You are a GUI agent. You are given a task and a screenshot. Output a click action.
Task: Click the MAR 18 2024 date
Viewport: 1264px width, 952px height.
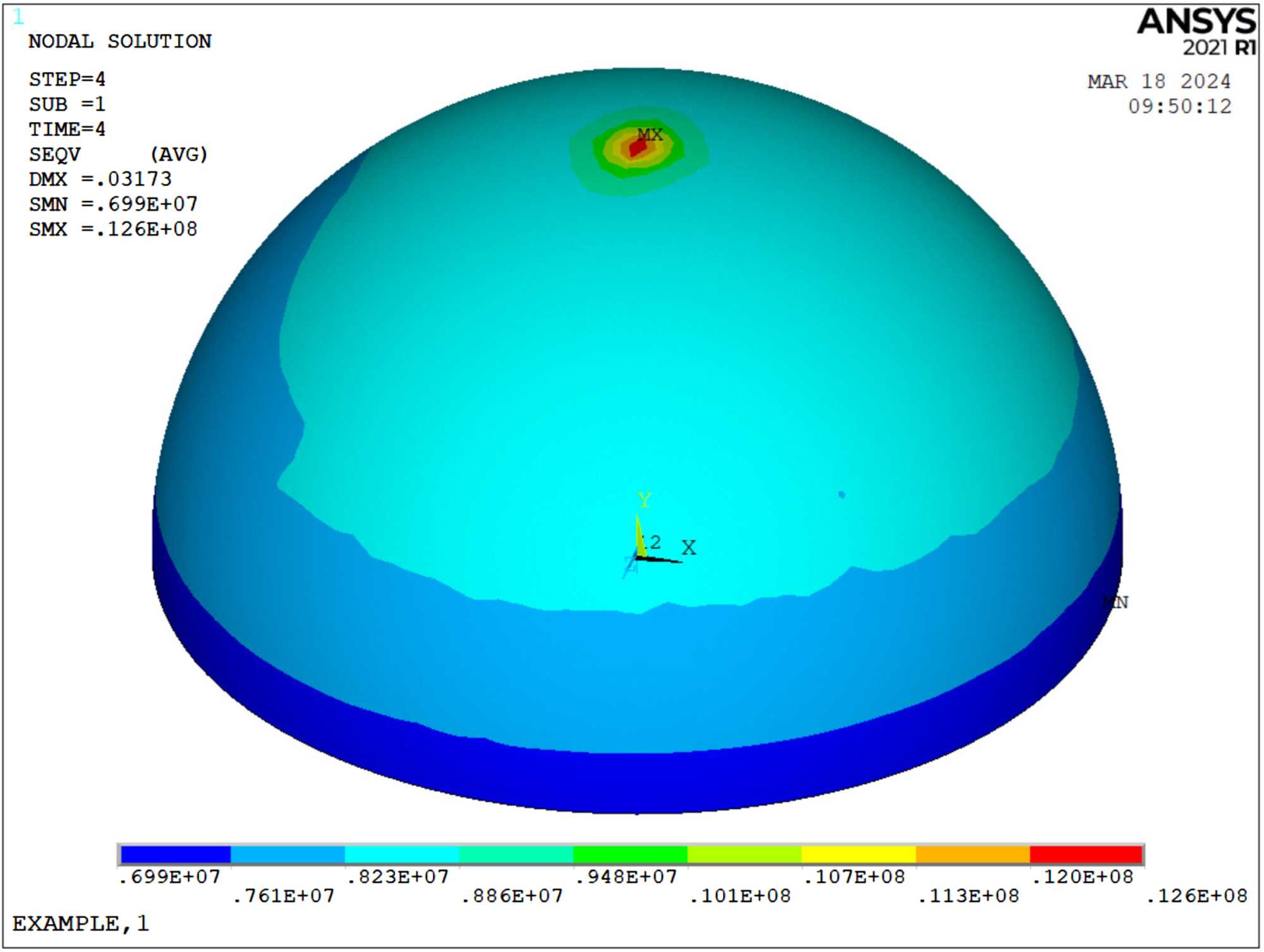(1158, 82)
